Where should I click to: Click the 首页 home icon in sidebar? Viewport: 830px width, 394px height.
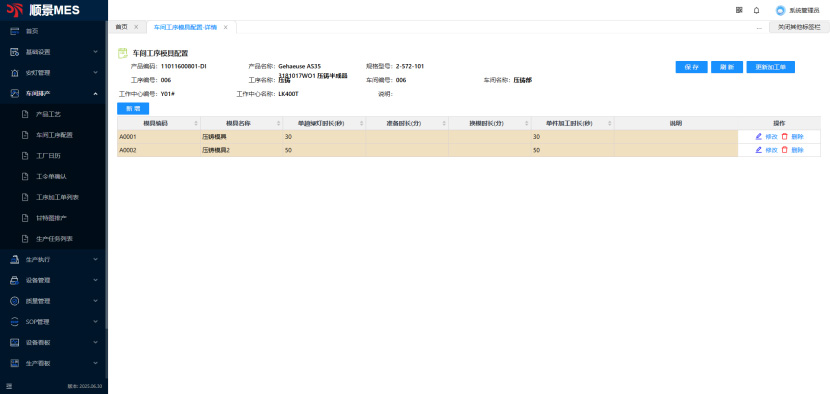click(x=15, y=31)
